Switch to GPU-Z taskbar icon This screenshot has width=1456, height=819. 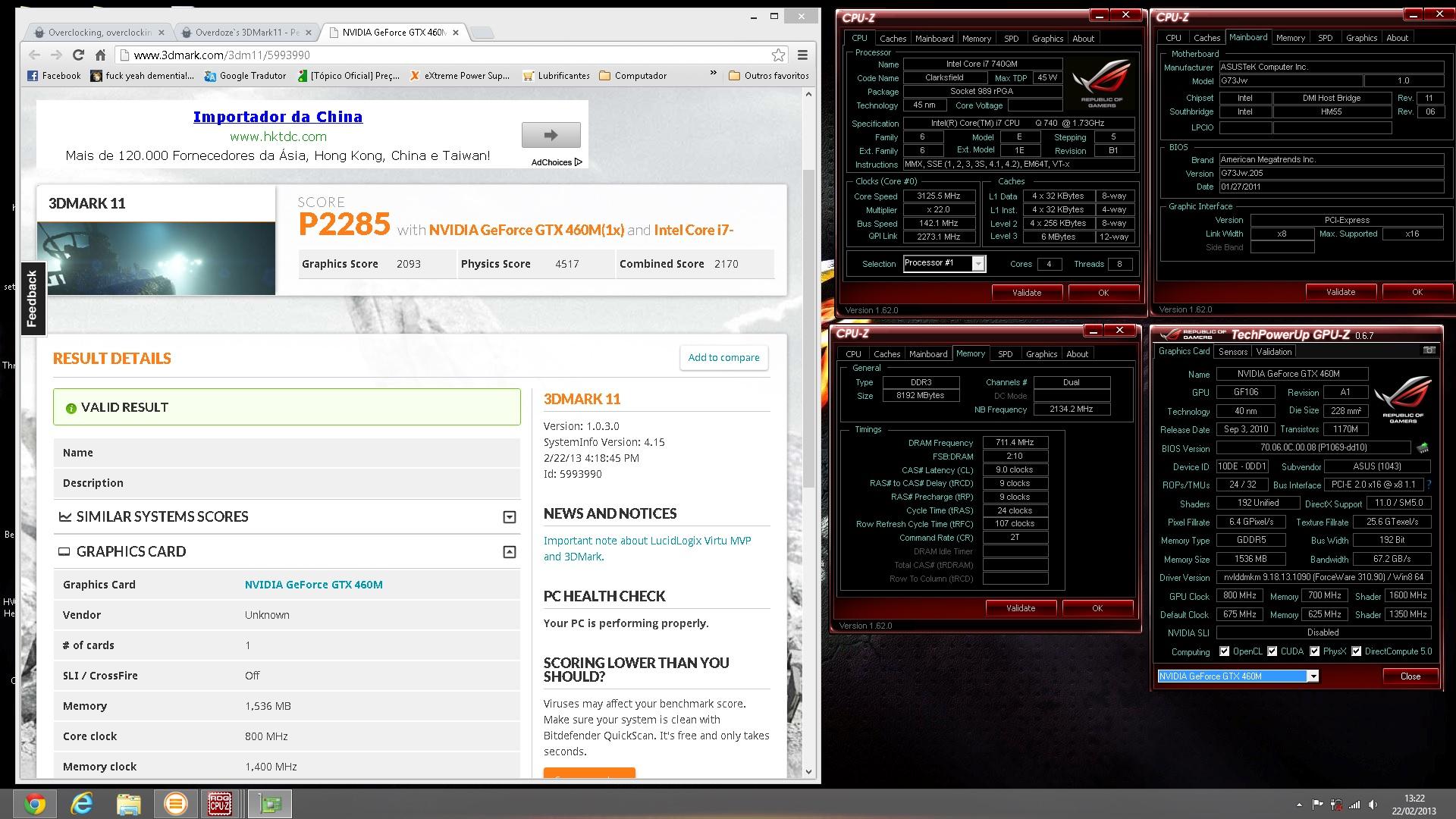click(x=270, y=804)
